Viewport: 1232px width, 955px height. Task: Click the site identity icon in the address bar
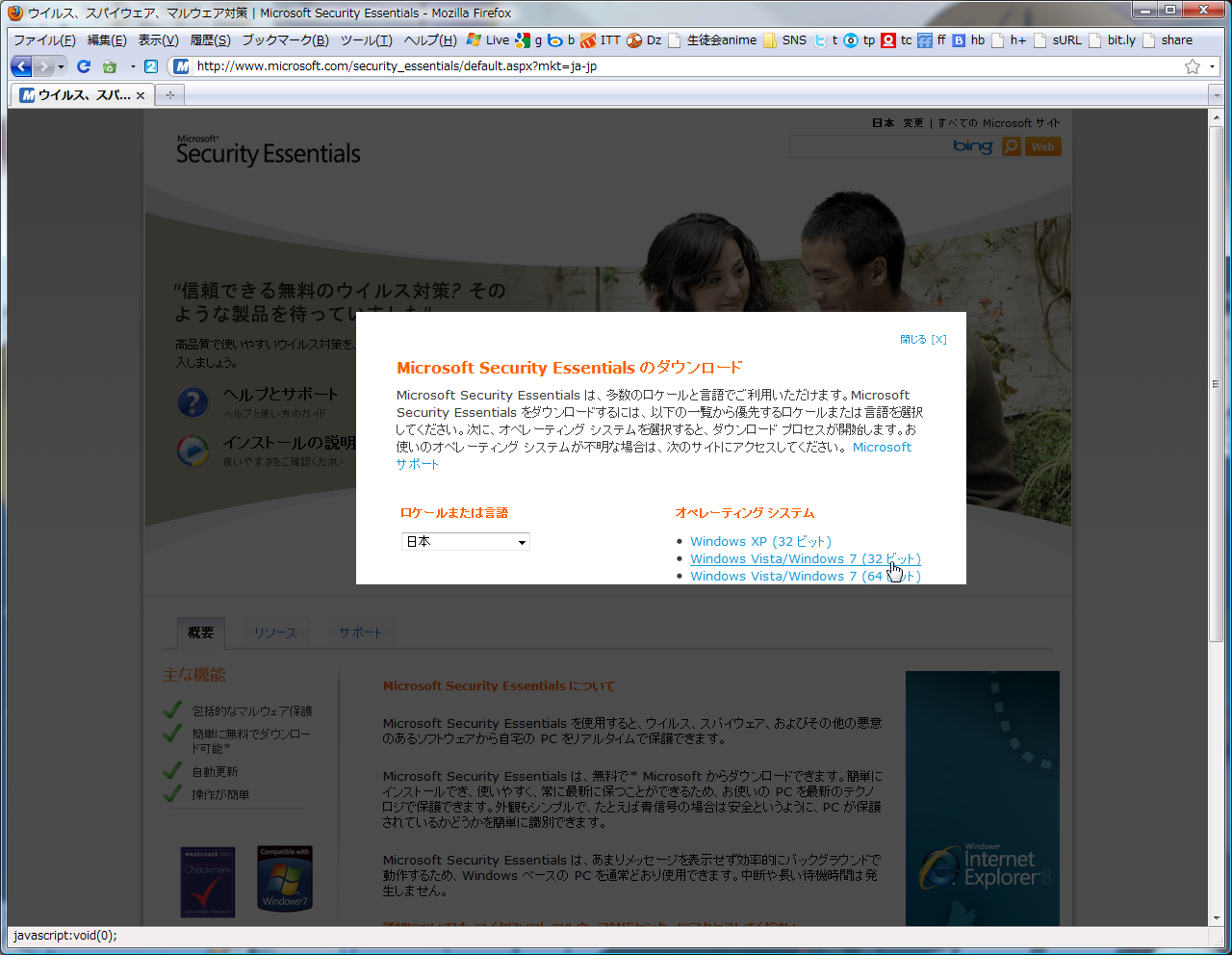[181, 66]
